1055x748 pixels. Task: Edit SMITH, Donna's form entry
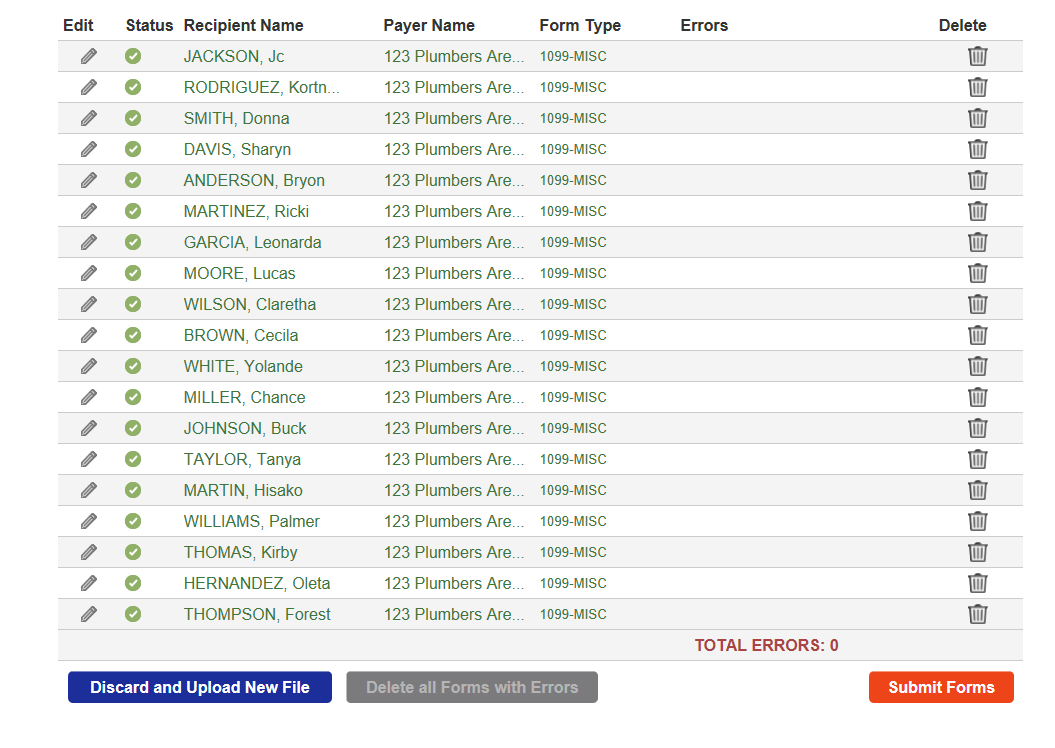[x=89, y=118]
